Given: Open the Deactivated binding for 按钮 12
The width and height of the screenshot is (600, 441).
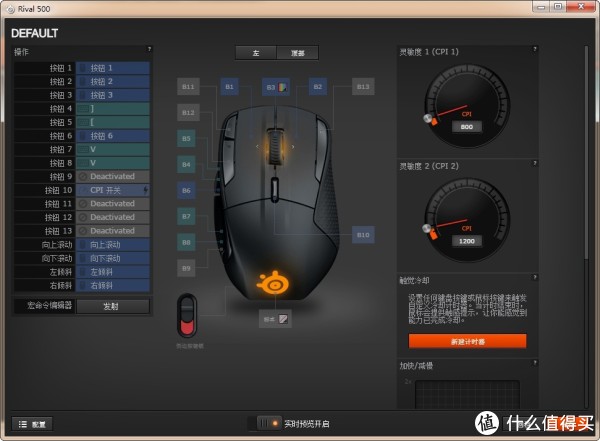Looking at the screenshot, I should point(112,217).
